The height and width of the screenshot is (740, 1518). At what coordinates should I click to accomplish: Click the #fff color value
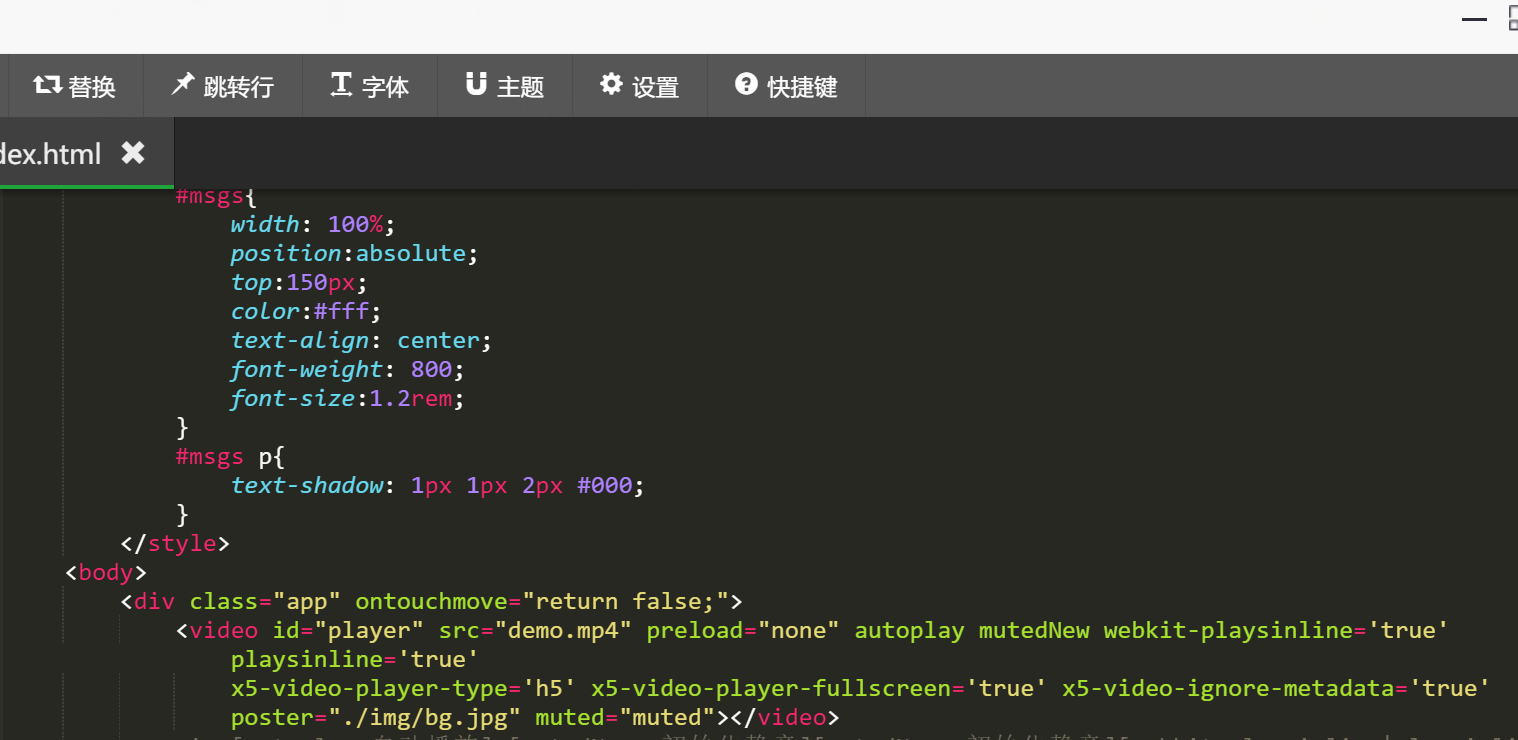pos(347,311)
